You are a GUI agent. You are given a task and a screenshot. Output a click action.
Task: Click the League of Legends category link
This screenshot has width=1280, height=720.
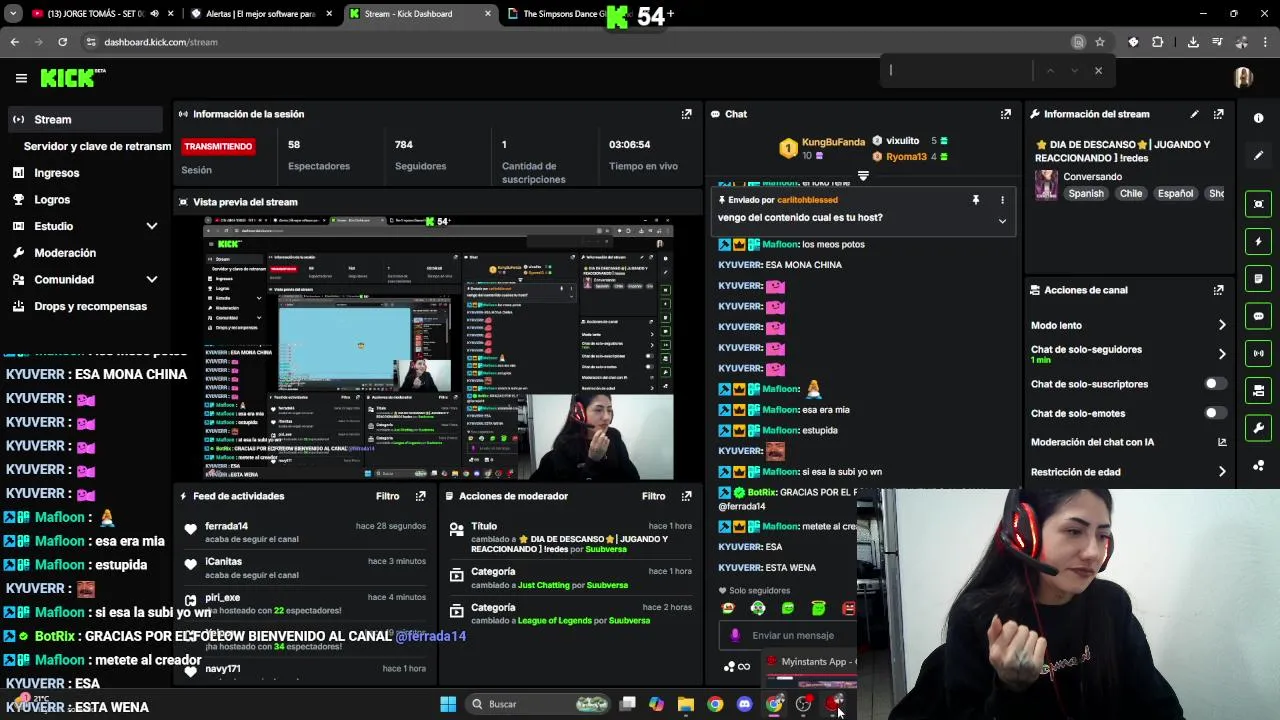click(x=564, y=621)
